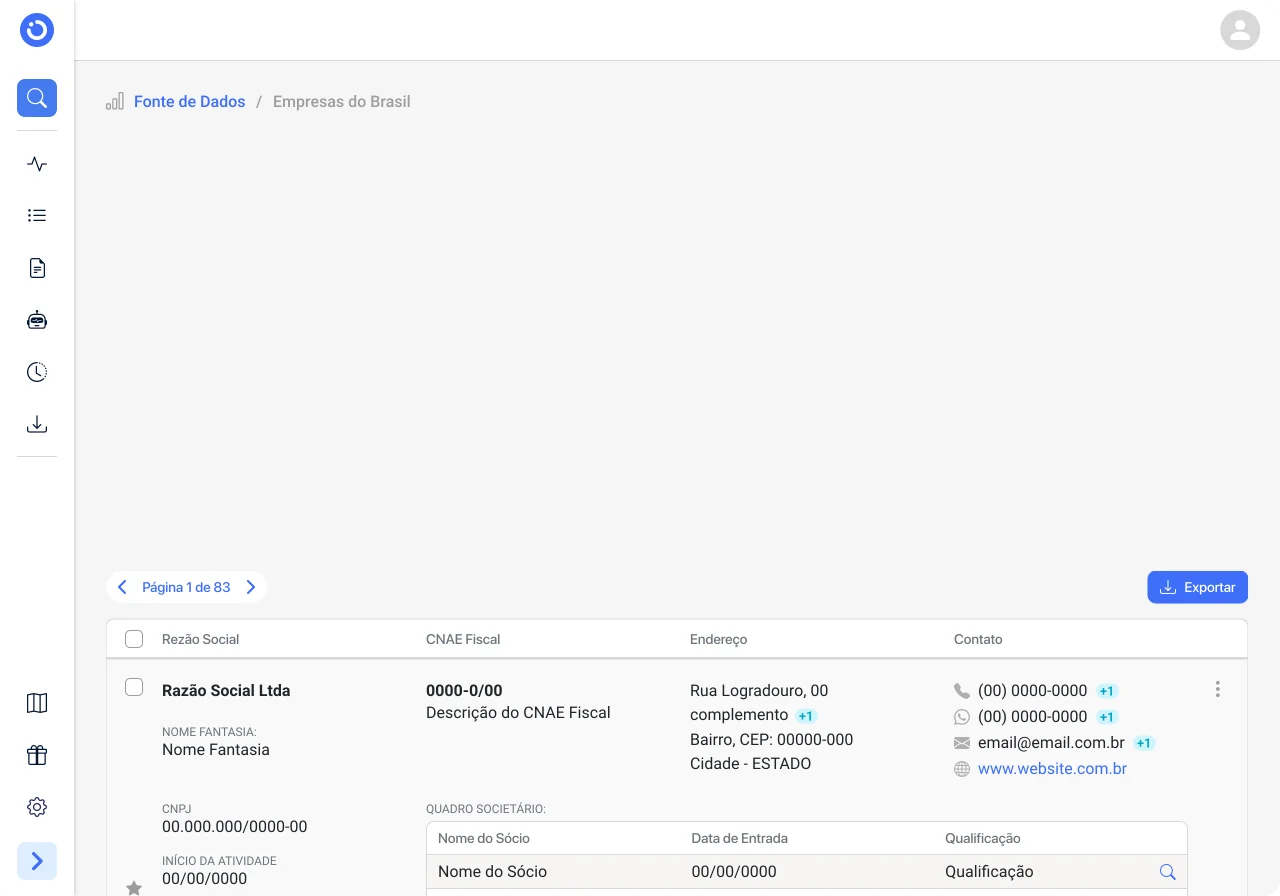Show additional phone numbers via +1 badge
Viewport: 1280px width, 896px height.
(x=1106, y=691)
